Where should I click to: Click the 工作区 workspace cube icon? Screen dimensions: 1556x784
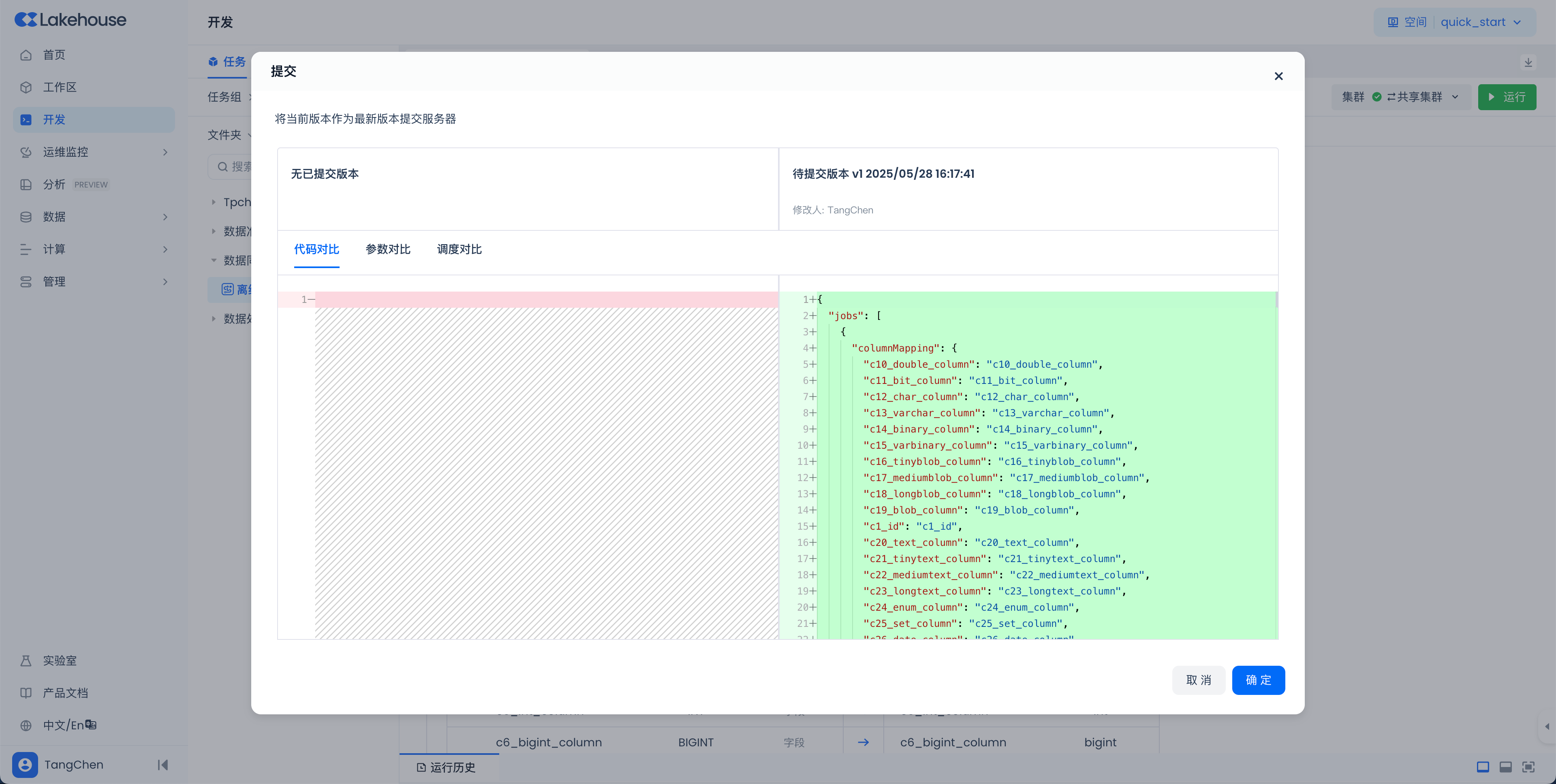(x=26, y=87)
